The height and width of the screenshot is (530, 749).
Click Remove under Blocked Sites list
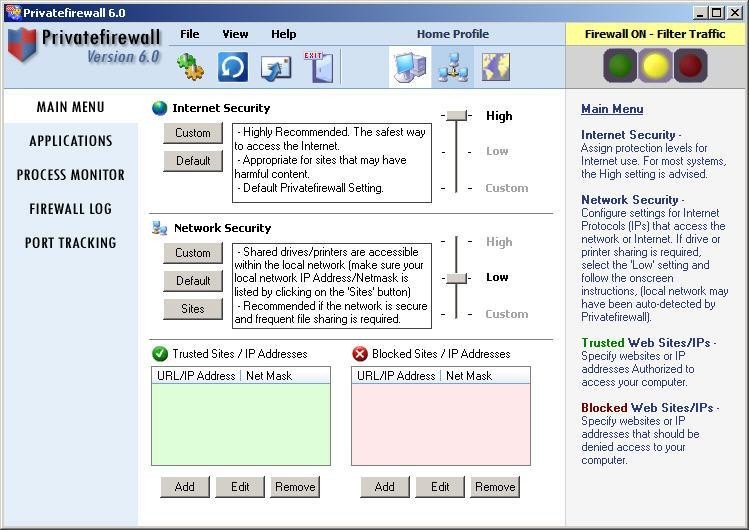[495, 487]
